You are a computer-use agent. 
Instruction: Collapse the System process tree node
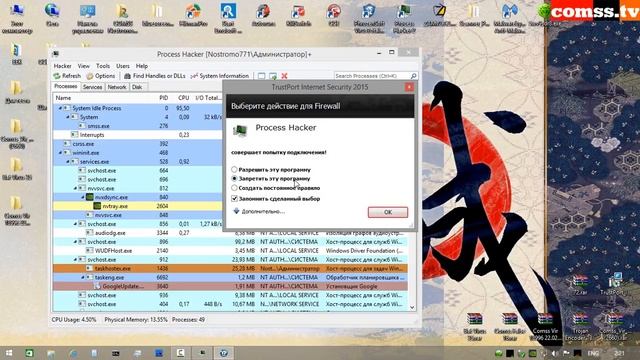[x=68, y=117]
